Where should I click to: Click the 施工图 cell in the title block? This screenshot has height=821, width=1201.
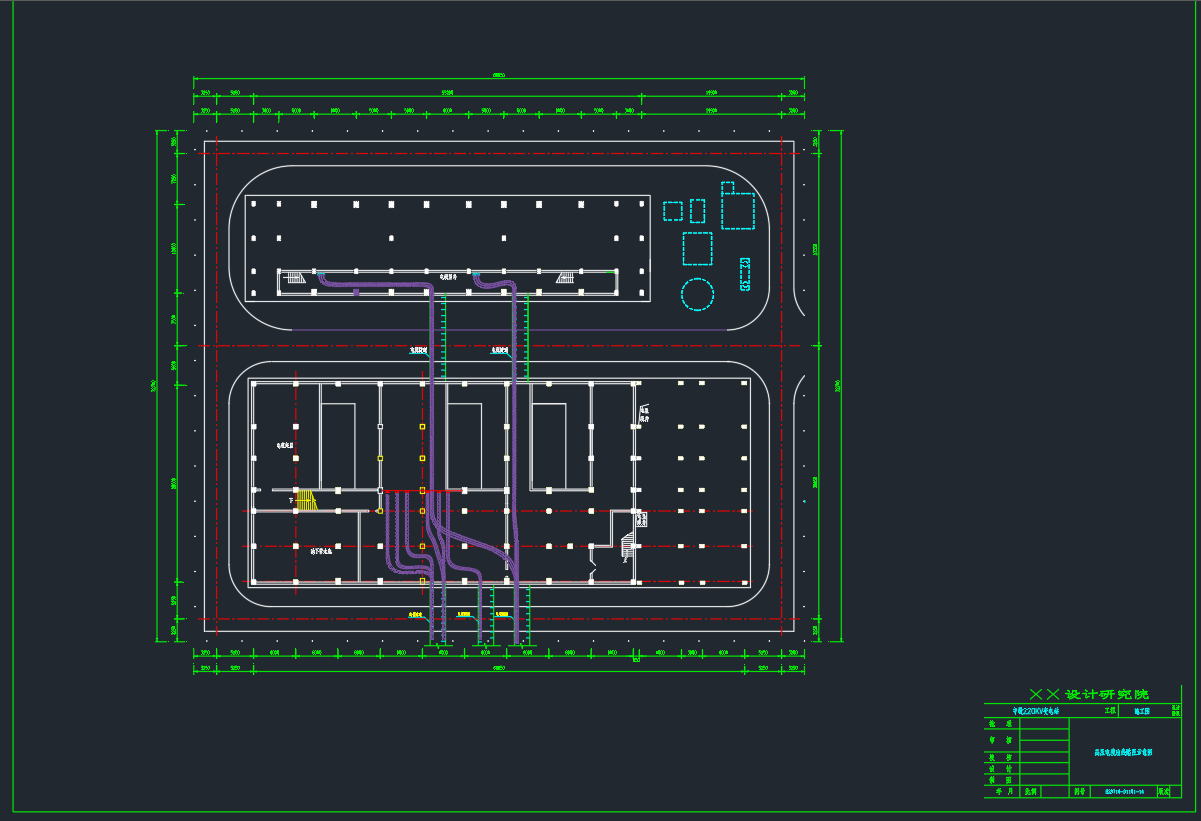tap(1142, 711)
